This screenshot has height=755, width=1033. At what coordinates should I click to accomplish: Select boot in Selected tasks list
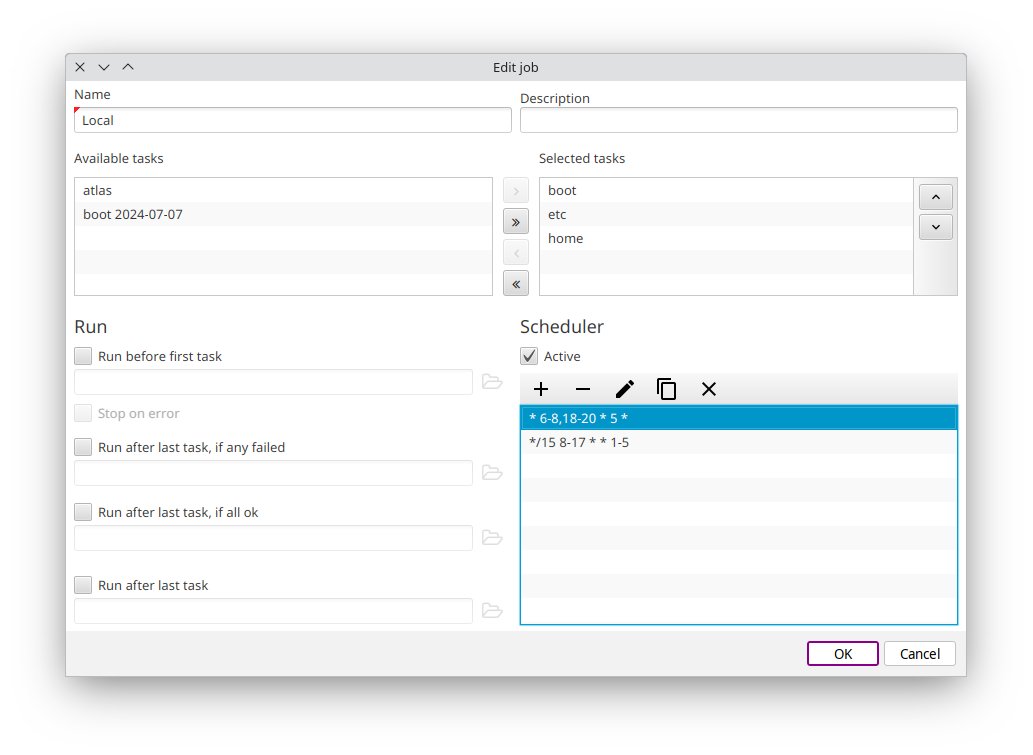click(x=726, y=190)
